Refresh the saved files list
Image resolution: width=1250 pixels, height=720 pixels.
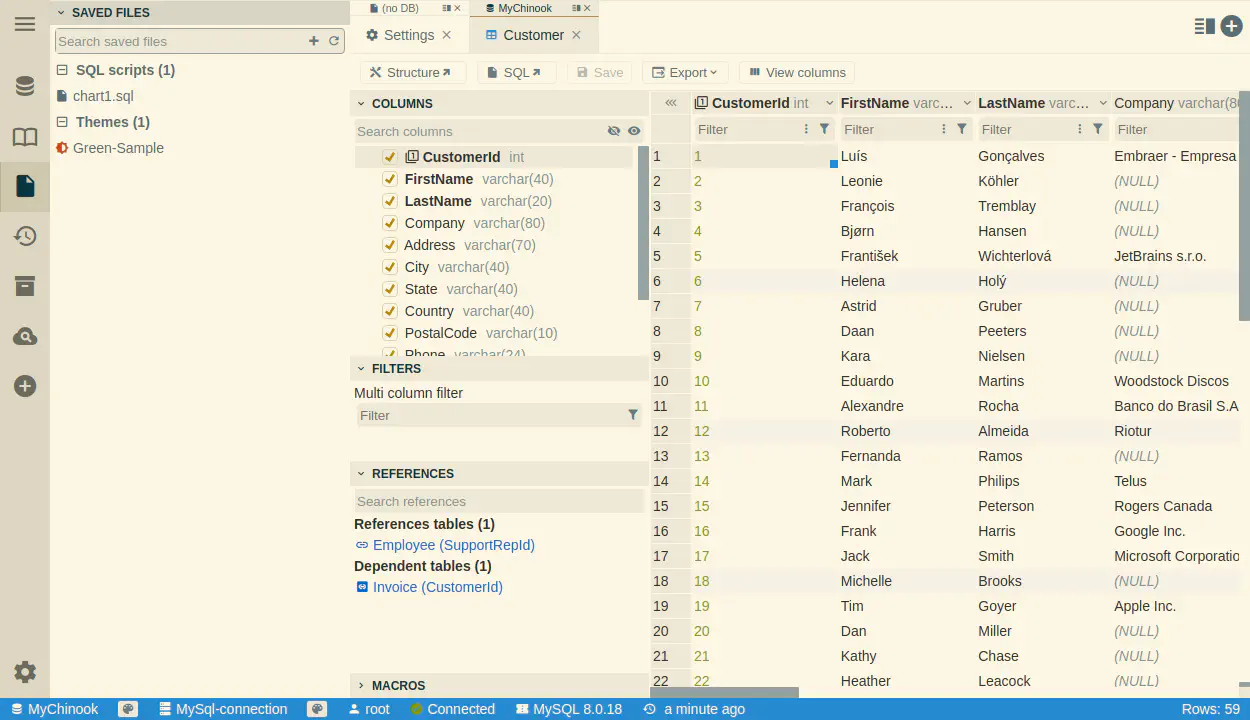[334, 41]
